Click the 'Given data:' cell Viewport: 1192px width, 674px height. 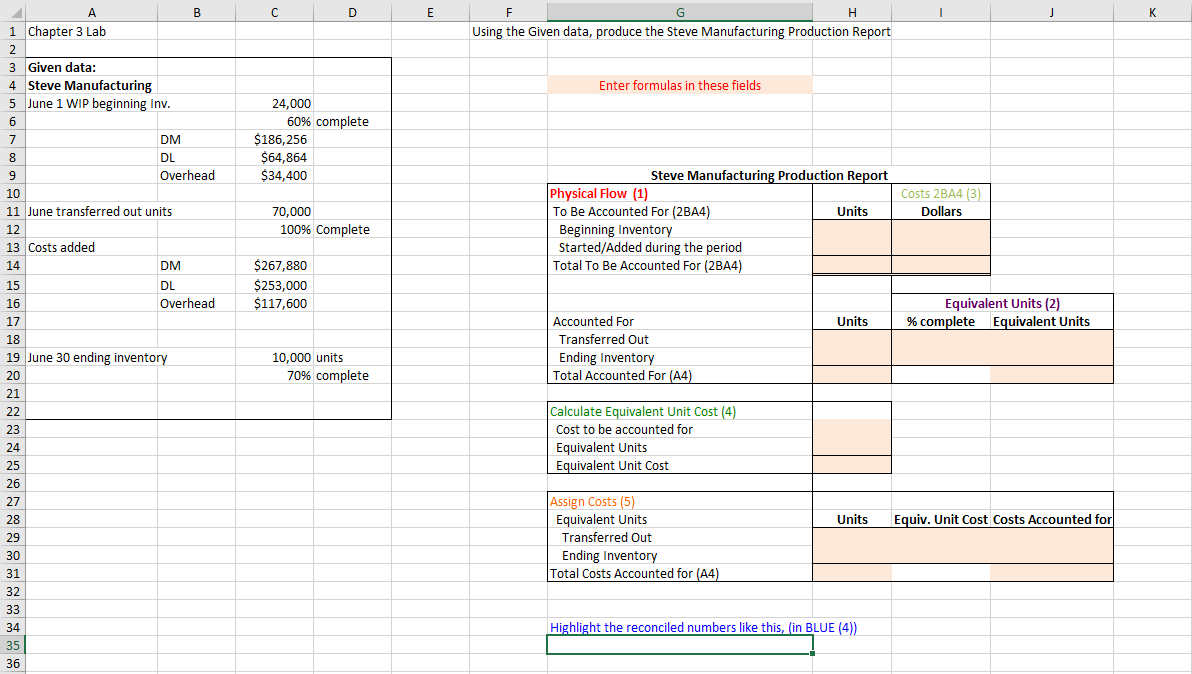[x=91, y=67]
